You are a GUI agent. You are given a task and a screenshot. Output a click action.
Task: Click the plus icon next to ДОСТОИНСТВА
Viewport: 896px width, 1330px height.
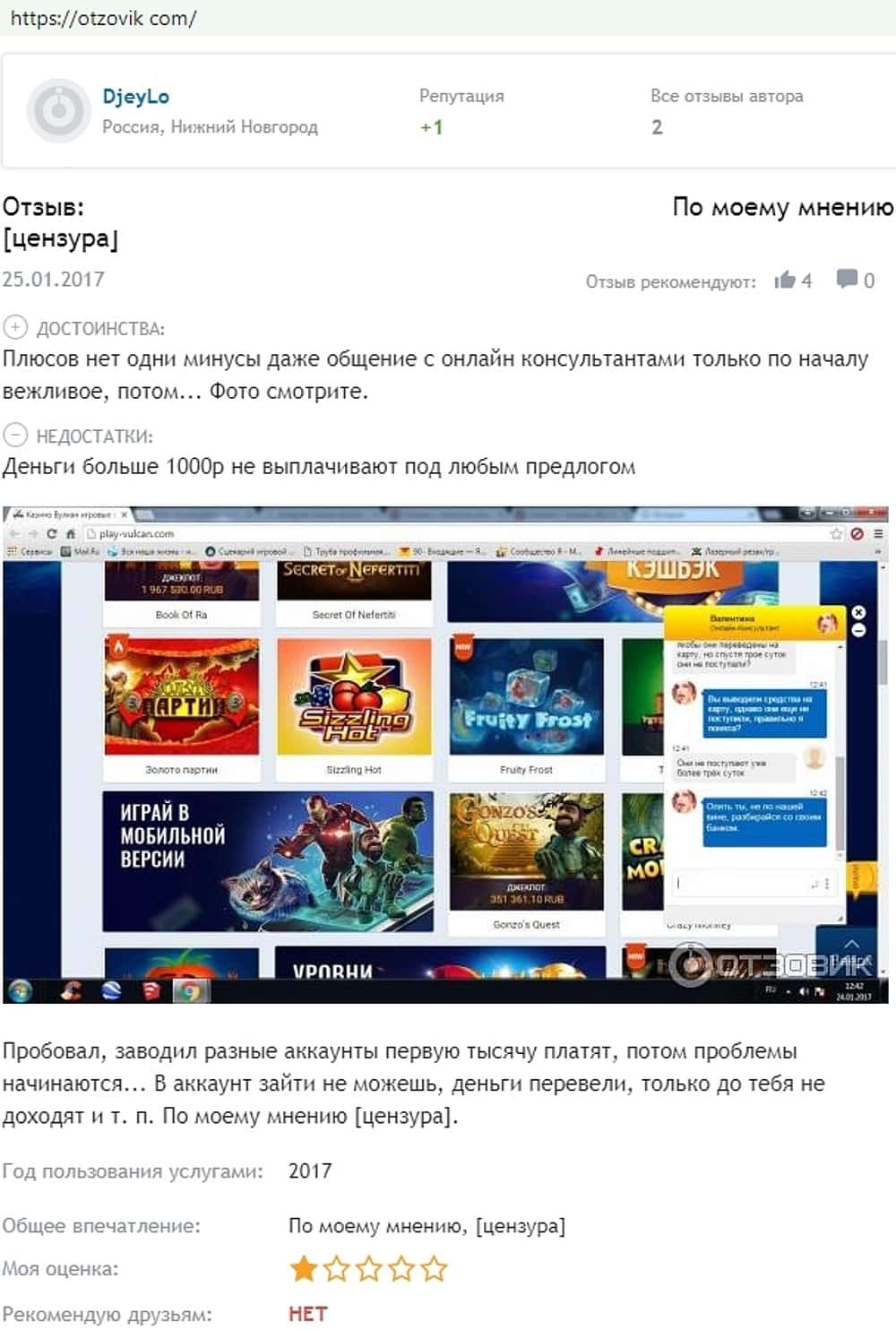point(15,327)
